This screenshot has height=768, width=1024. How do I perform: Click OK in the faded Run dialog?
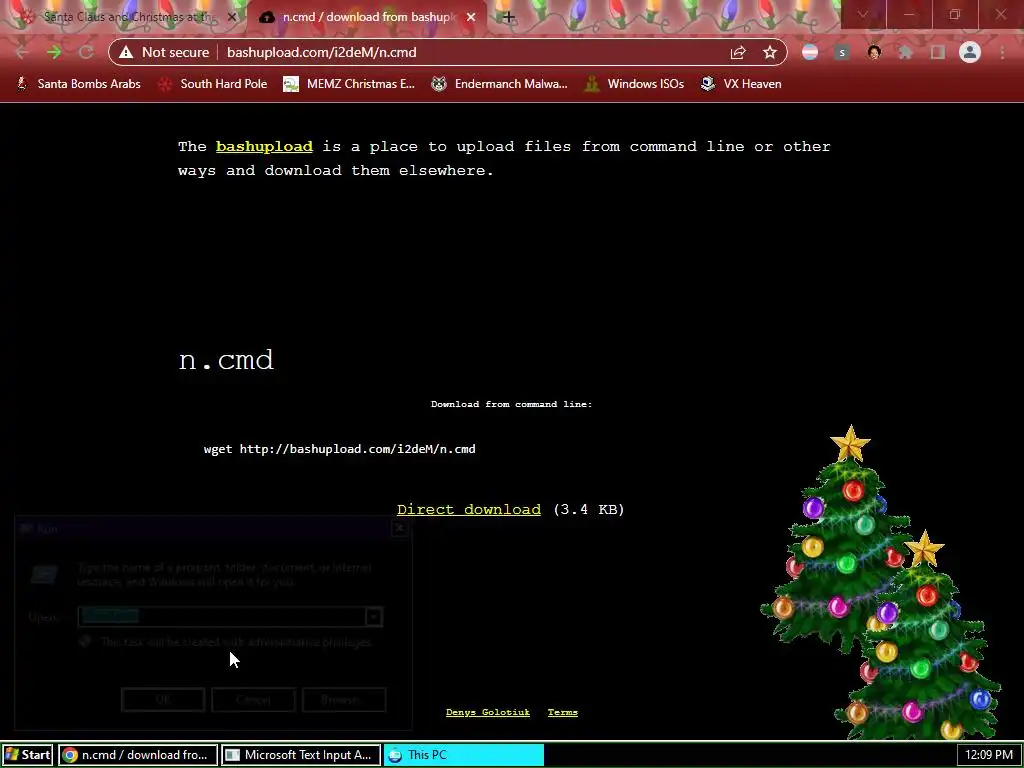point(163,700)
